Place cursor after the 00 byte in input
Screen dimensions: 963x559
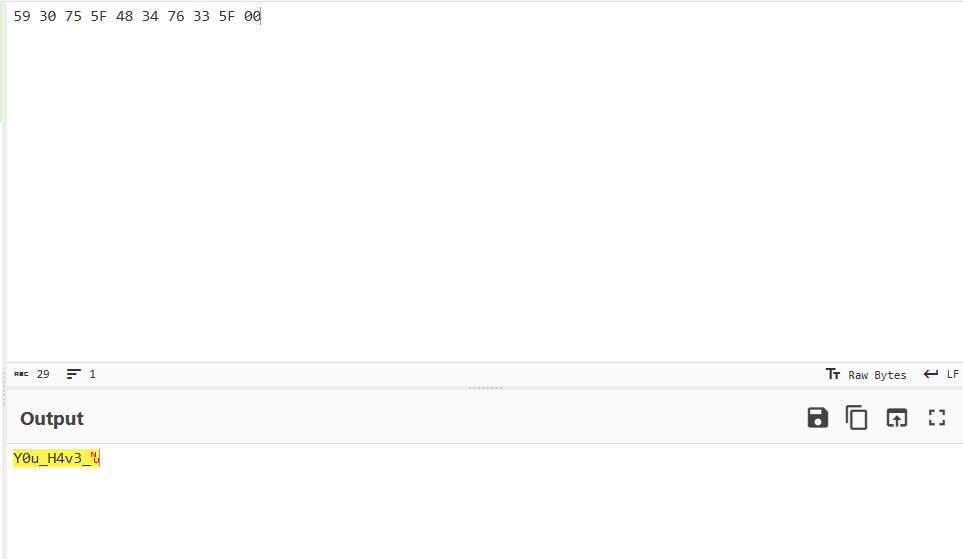pyautogui.click(x=261, y=17)
